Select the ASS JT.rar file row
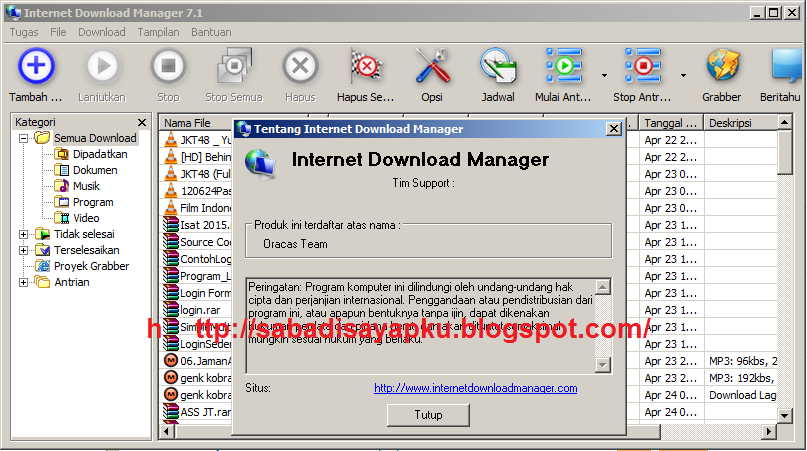This screenshot has width=807, height=451. click(x=197, y=412)
